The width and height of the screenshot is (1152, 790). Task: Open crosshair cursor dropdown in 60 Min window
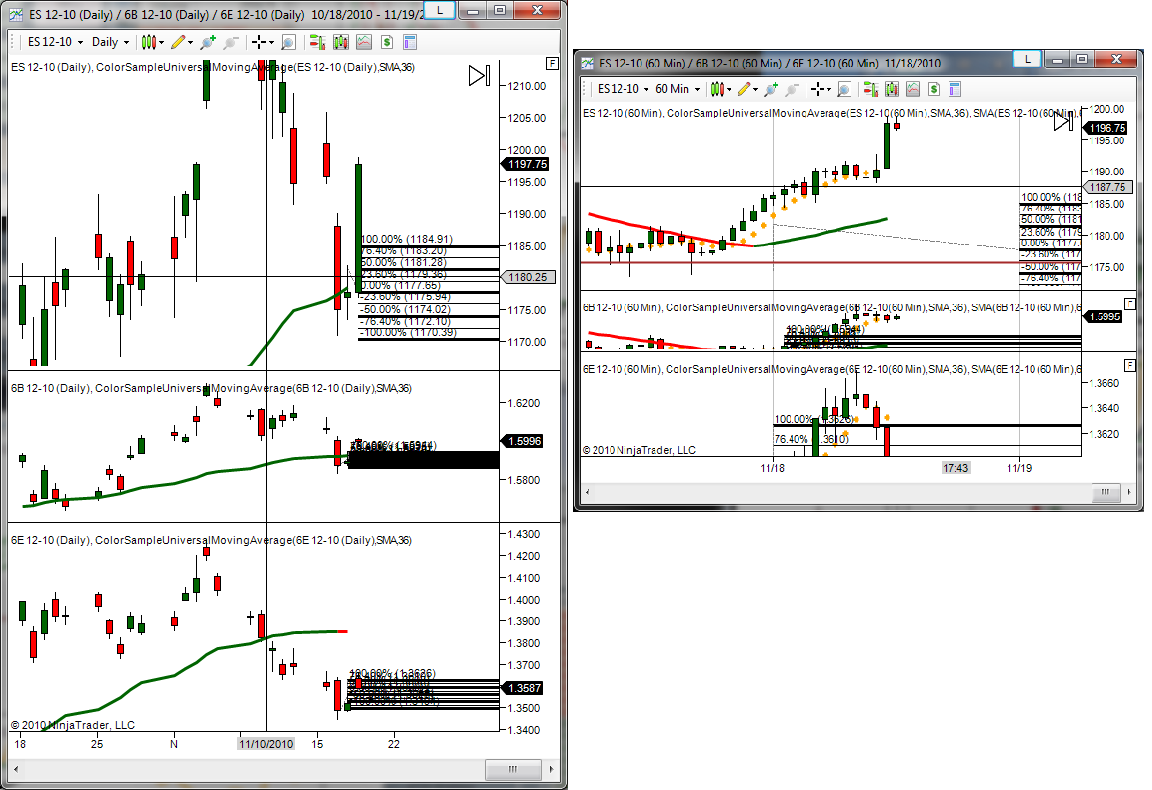point(821,89)
